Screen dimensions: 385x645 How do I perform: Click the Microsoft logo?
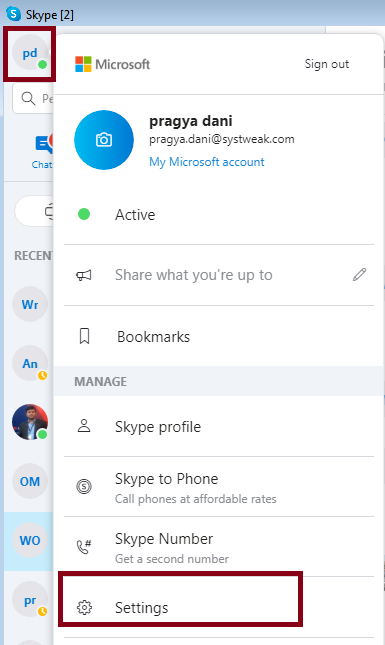pos(112,64)
